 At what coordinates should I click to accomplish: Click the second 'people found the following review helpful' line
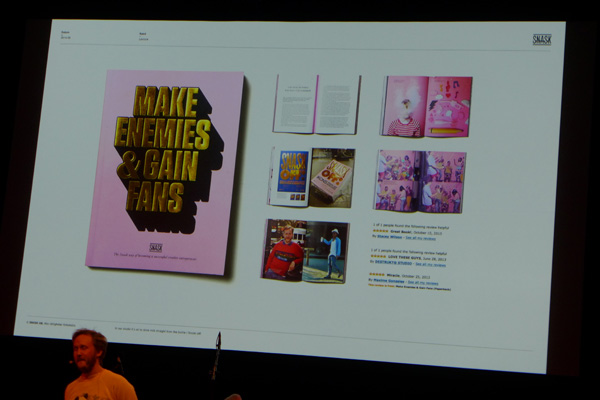click(409, 251)
